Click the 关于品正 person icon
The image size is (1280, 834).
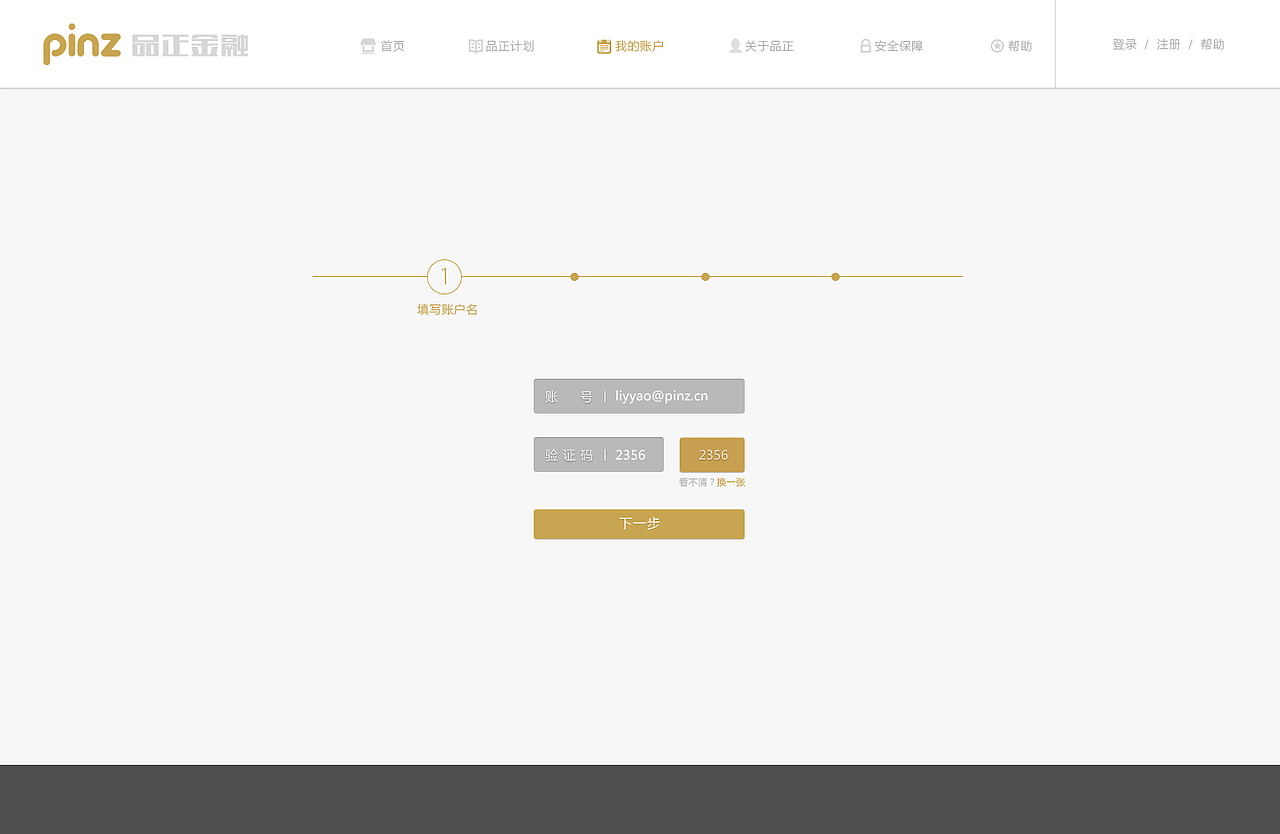point(735,46)
